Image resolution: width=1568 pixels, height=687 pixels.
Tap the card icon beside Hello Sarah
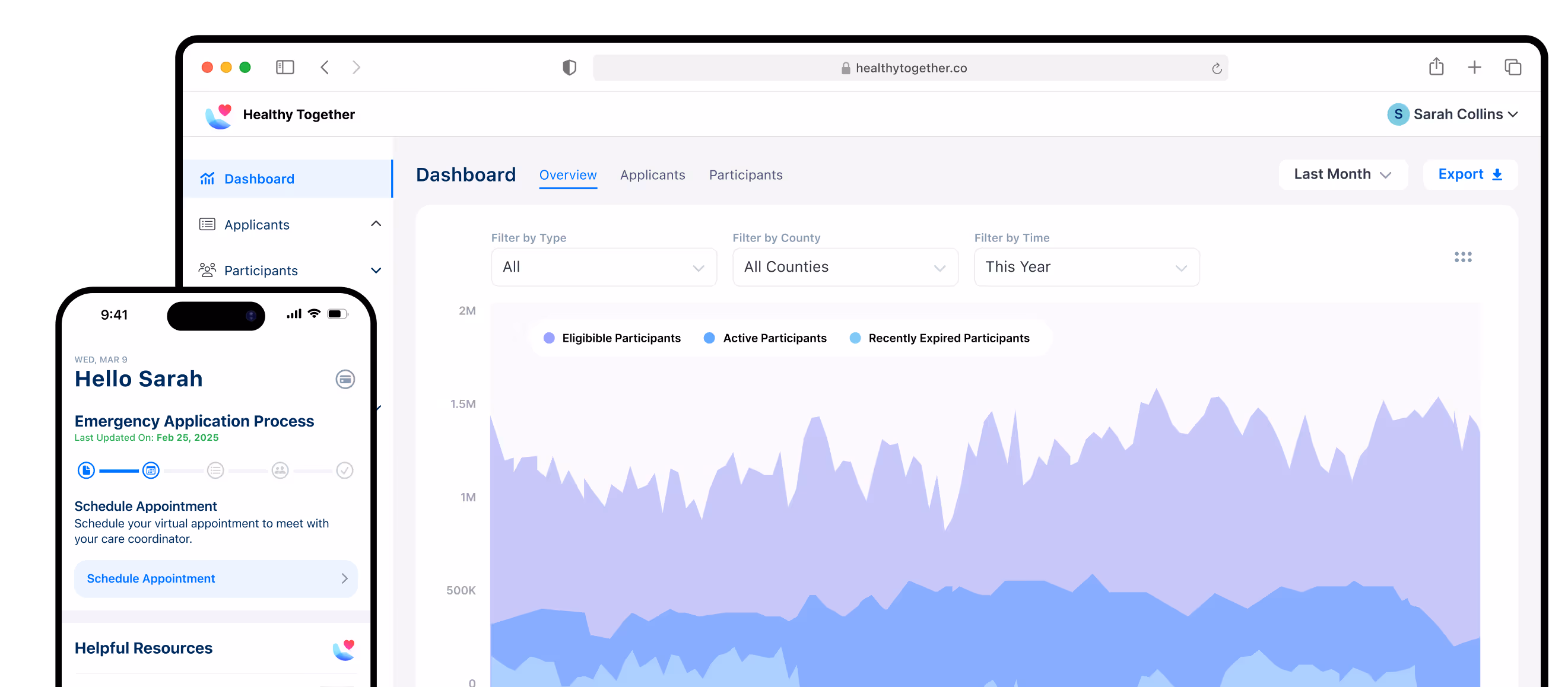pos(345,379)
